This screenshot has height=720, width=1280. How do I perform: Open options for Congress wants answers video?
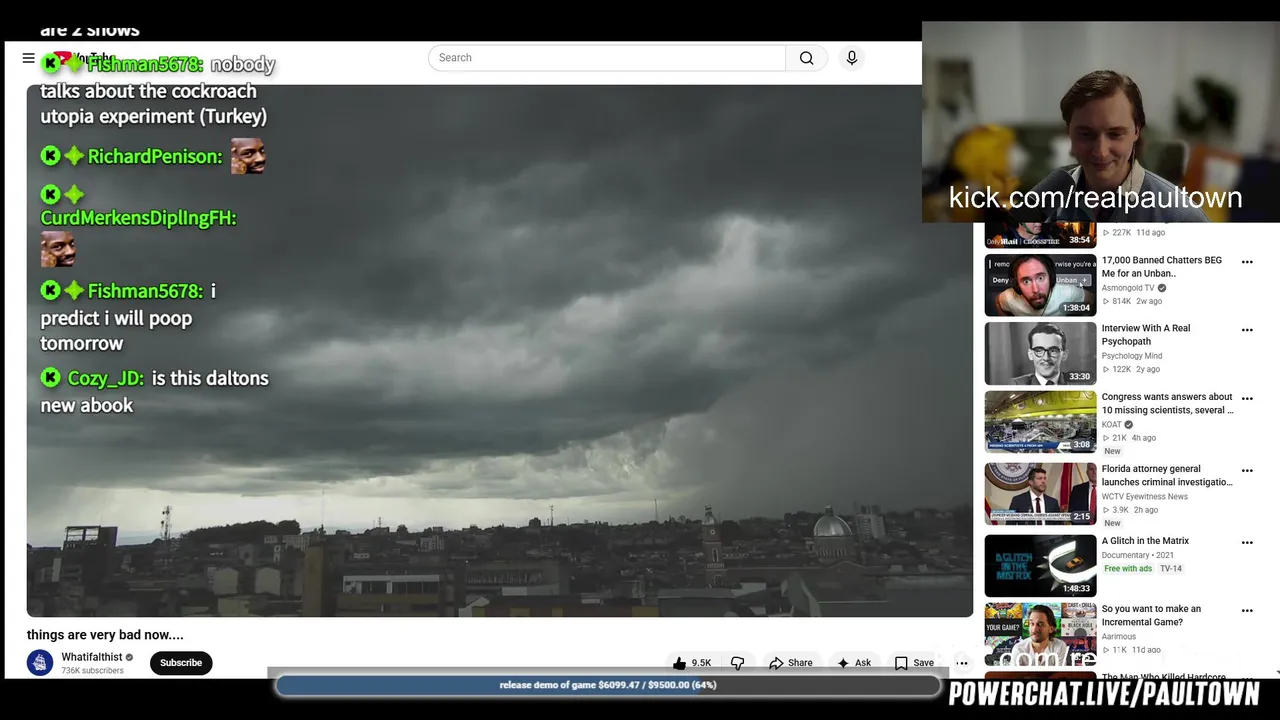click(x=1247, y=399)
